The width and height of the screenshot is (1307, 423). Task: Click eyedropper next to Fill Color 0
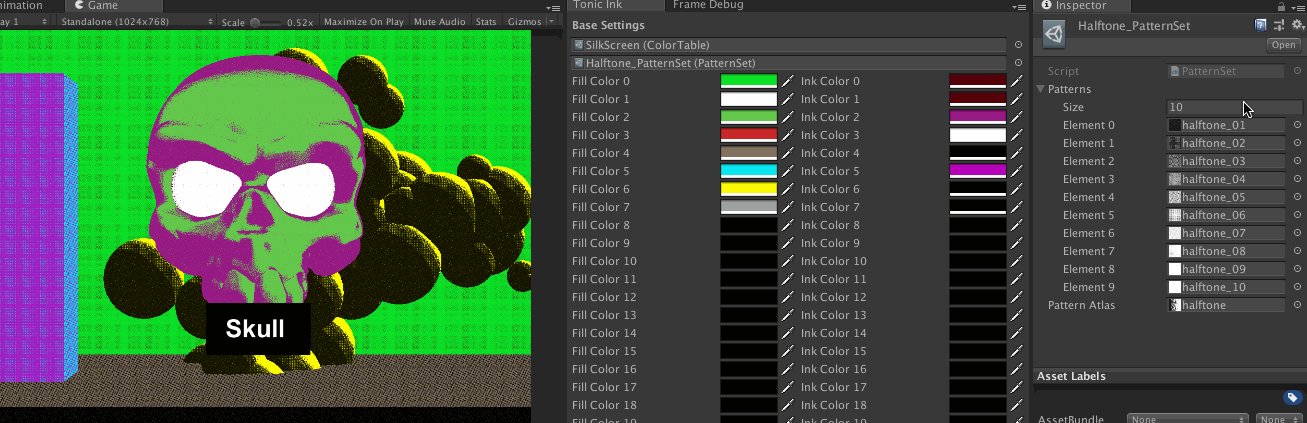787,82
